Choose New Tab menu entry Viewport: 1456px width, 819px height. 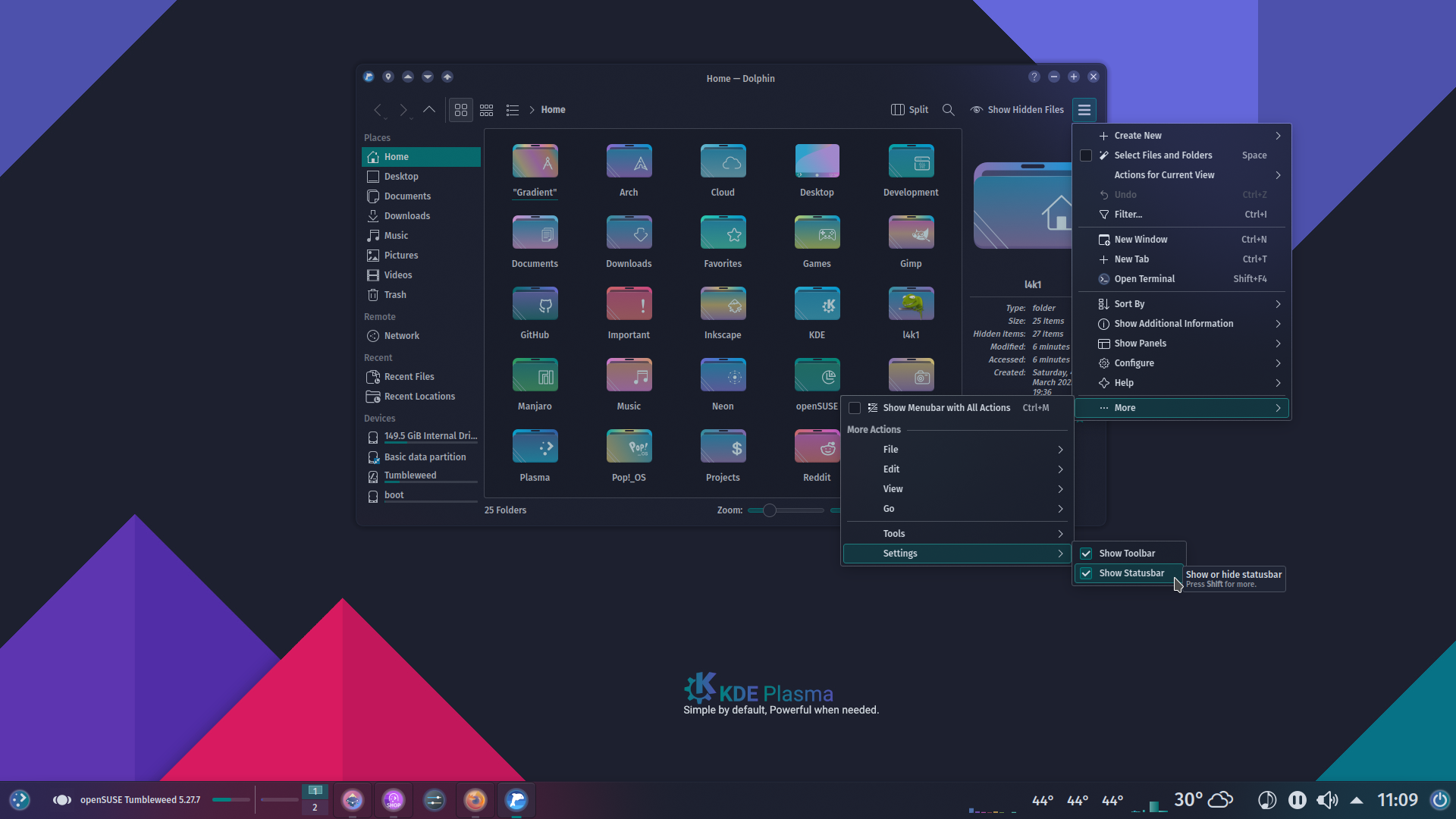coord(1181,259)
